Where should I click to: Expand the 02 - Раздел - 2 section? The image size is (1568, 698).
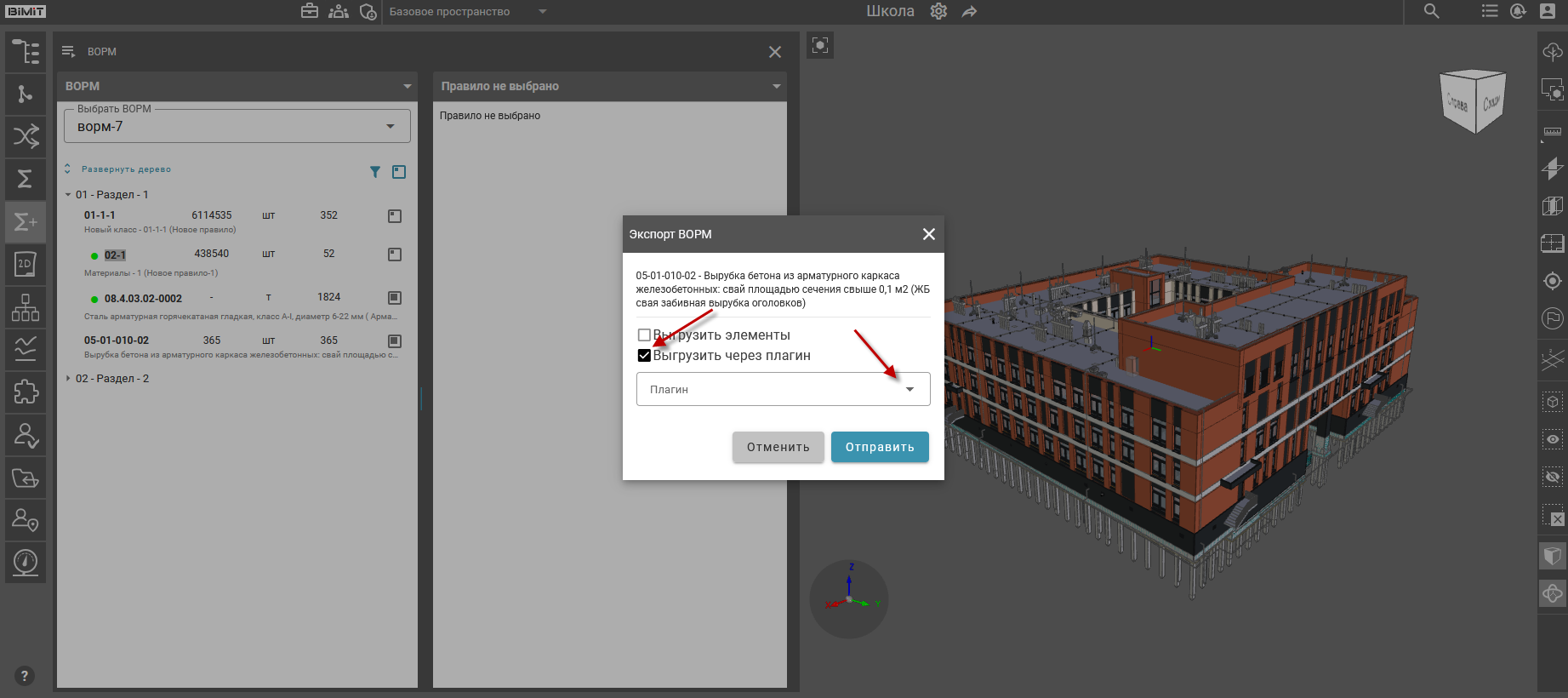68,379
